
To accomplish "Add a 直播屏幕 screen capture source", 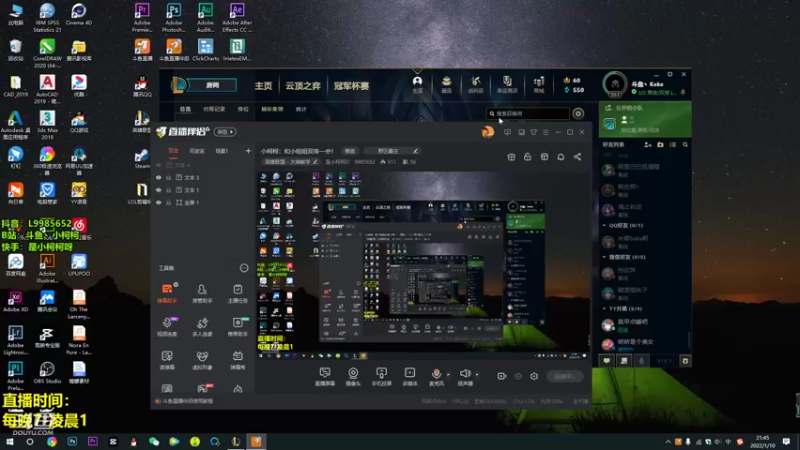I will tap(325, 377).
